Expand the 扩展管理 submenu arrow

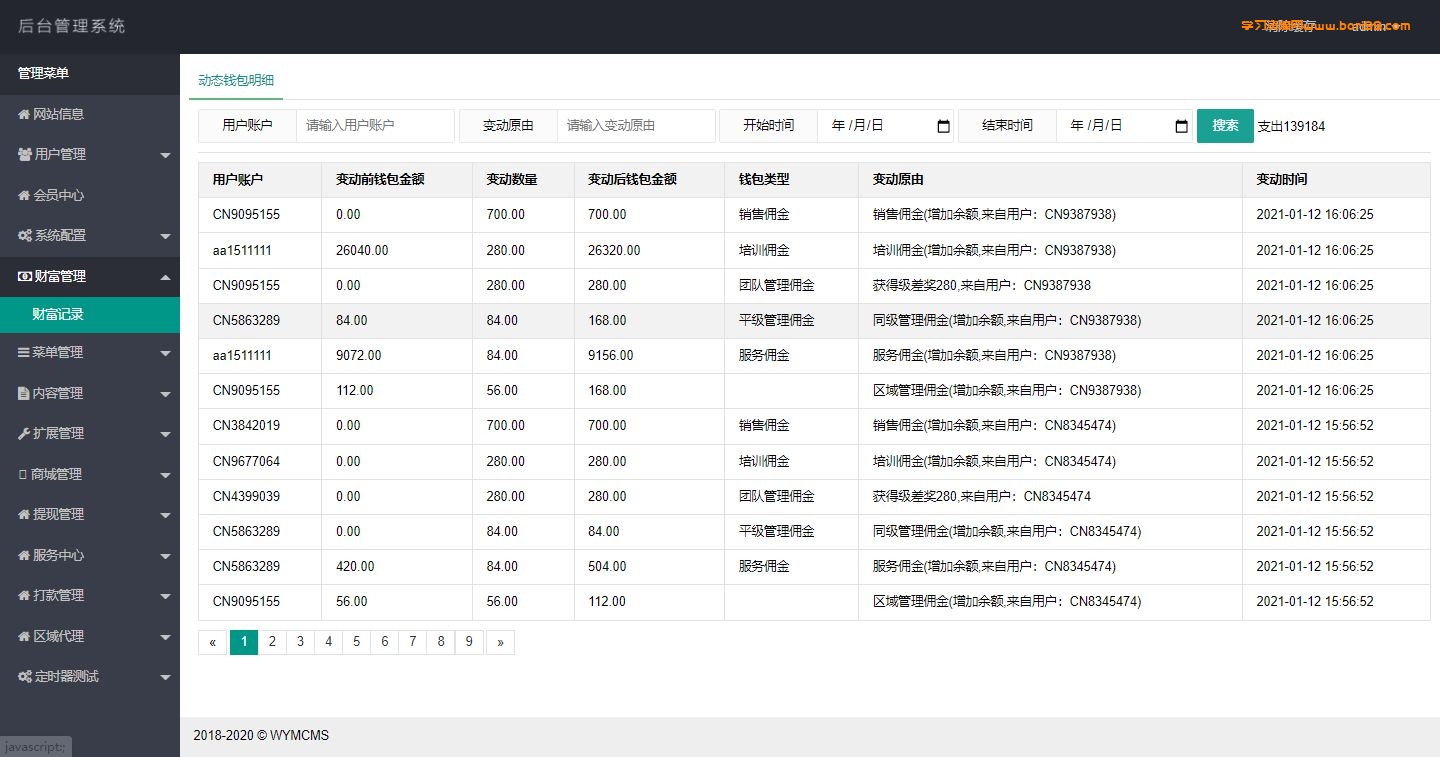click(x=165, y=434)
